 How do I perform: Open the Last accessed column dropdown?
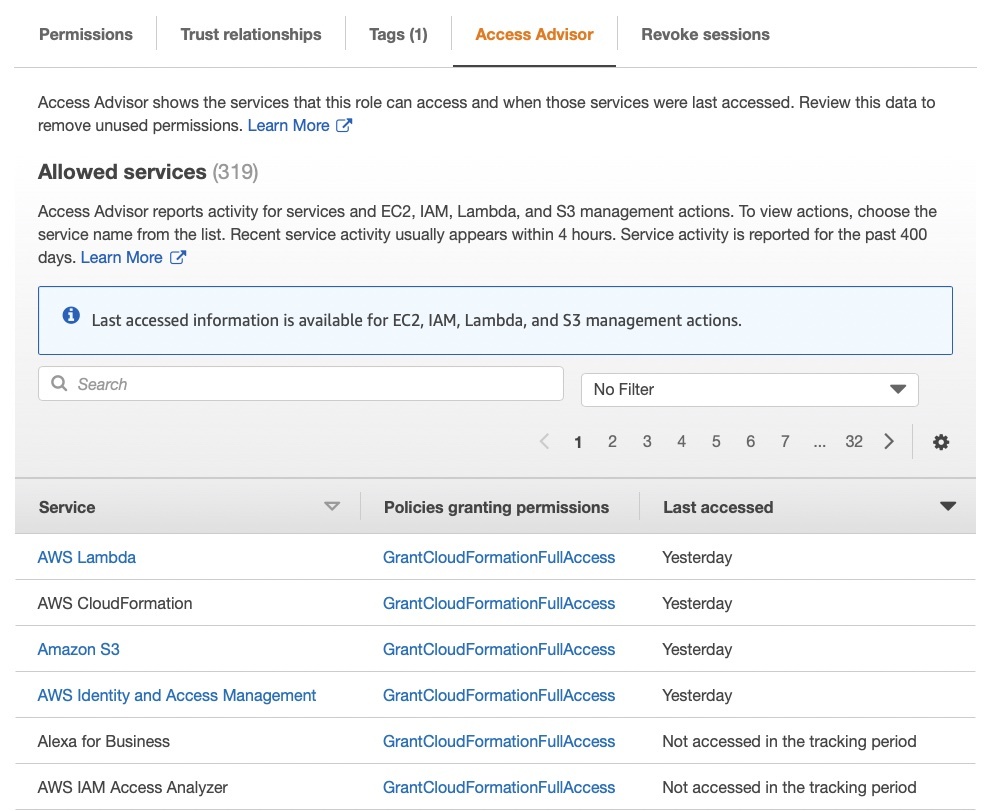click(x=947, y=507)
